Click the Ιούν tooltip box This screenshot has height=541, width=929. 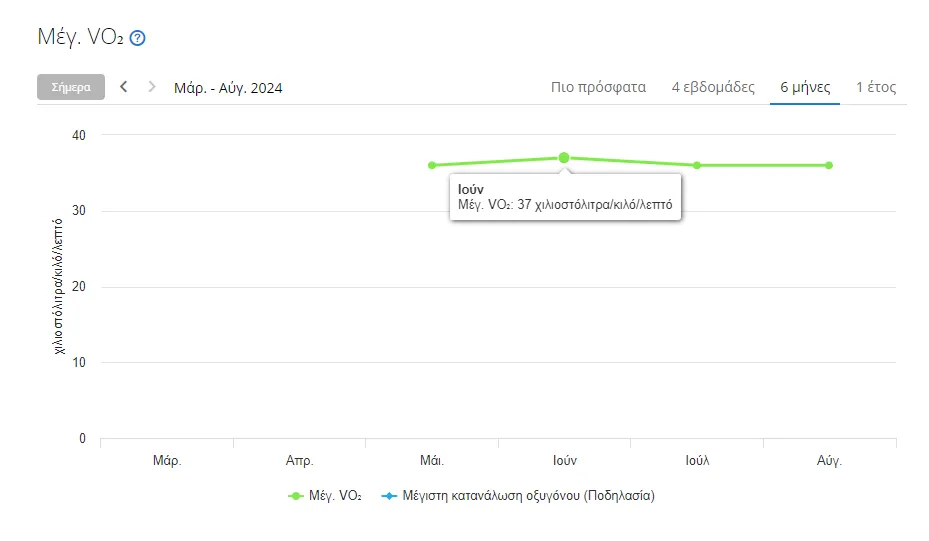pyautogui.click(x=565, y=197)
